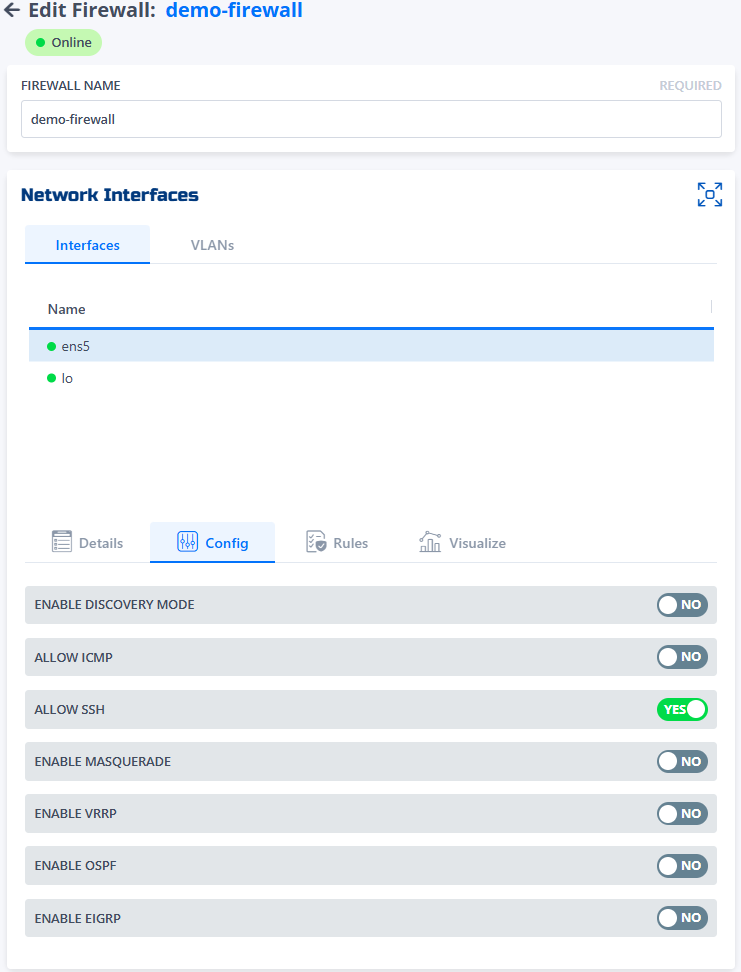
Task: Click the Firewall Name input field
Action: click(x=371, y=119)
